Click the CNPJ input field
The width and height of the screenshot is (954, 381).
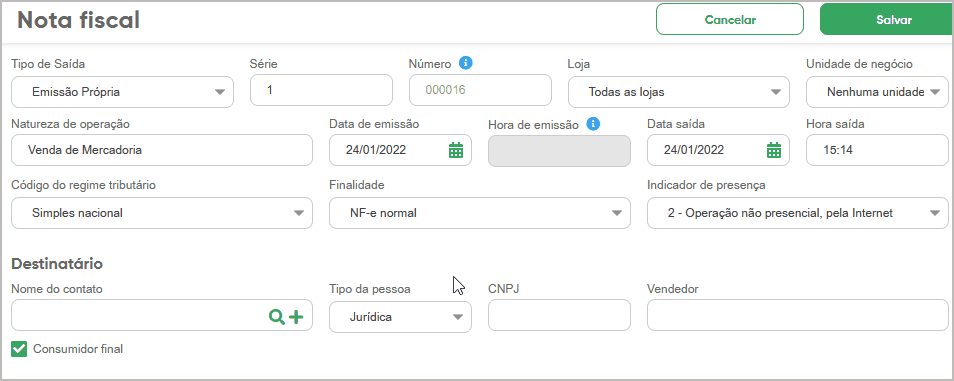[560, 315]
